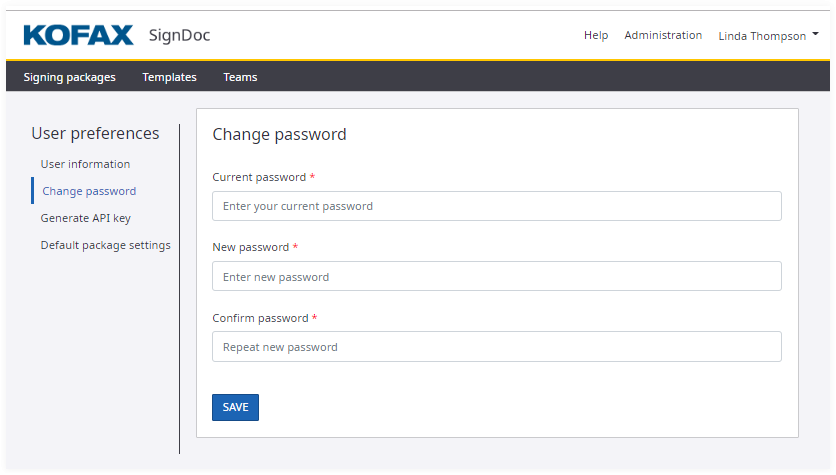Image resolution: width=836 pixels, height=475 pixels.
Task: Open the Teams tab
Action: pyautogui.click(x=240, y=77)
